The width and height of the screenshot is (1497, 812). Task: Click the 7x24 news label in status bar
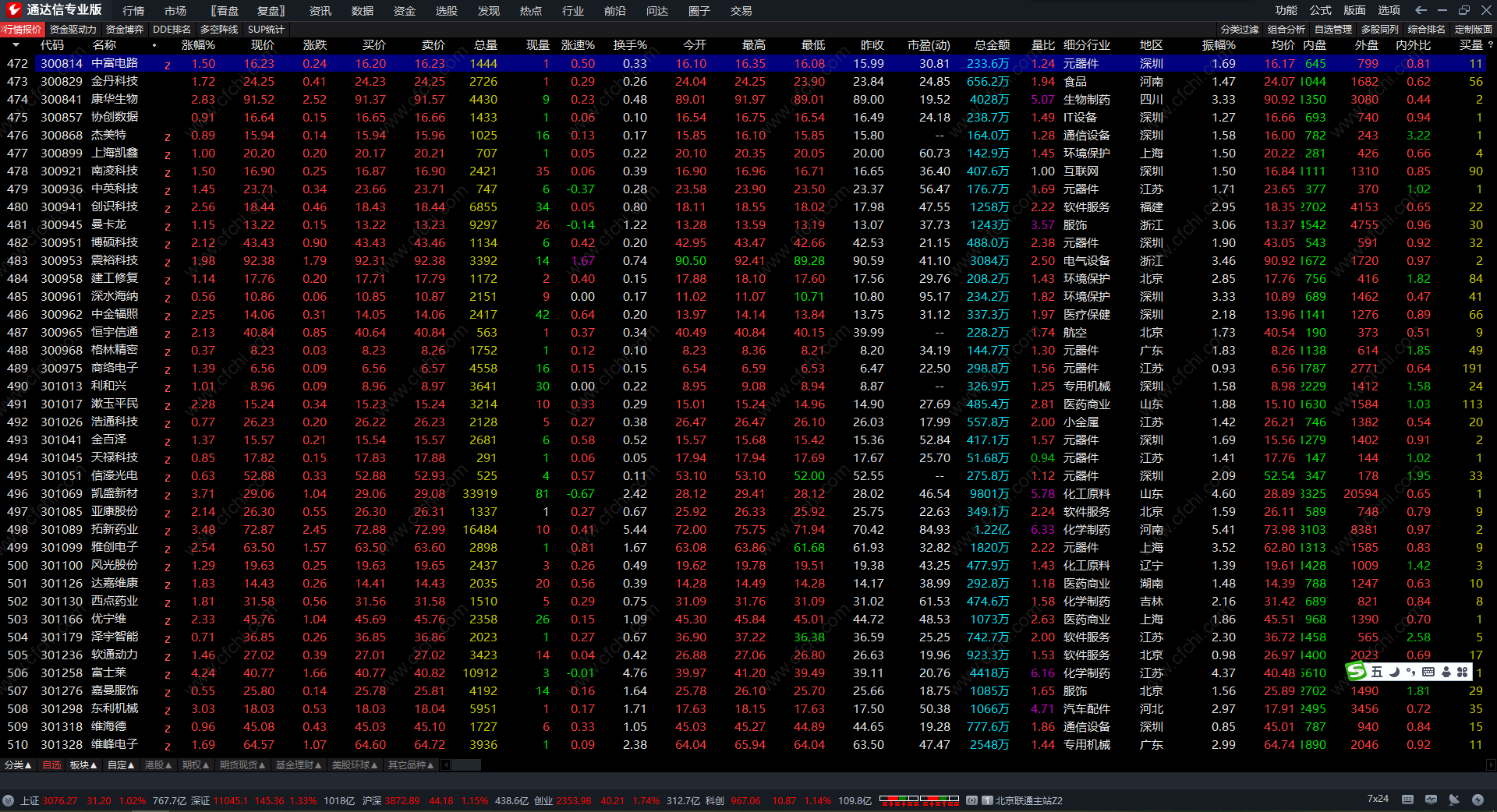pyautogui.click(x=1378, y=799)
